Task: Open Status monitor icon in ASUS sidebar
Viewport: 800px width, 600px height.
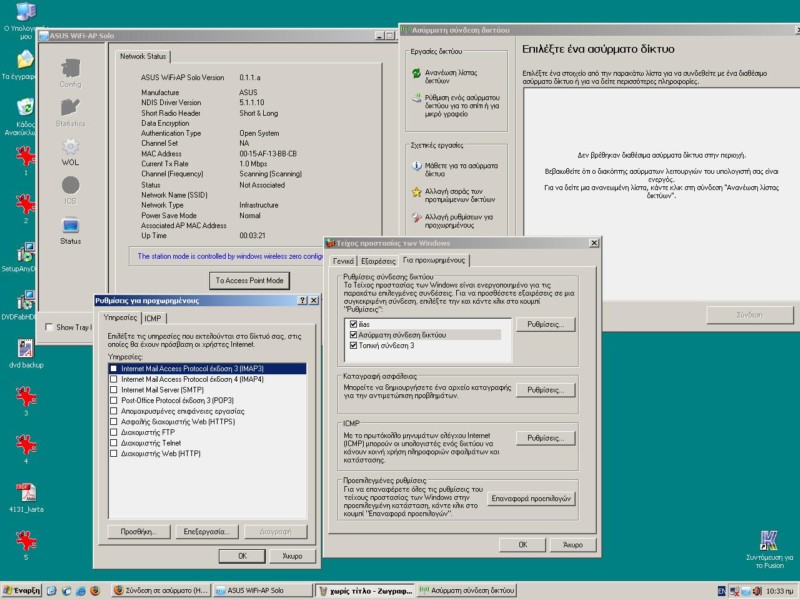Action: tap(70, 226)
